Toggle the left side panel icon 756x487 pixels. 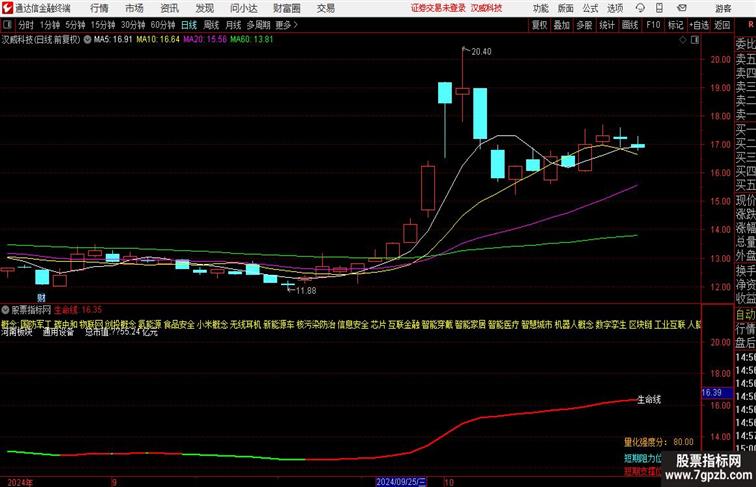tap(7, 25)
